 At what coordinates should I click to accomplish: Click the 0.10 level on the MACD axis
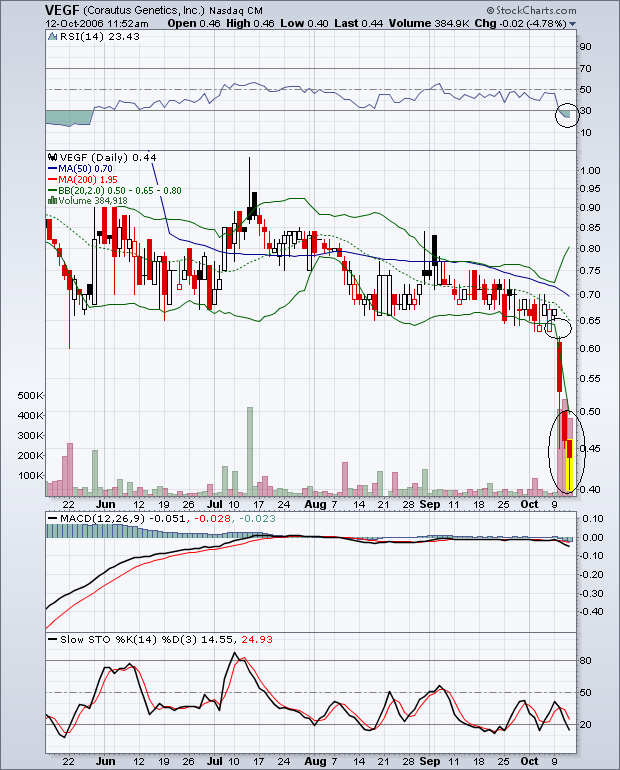[592, 519]
